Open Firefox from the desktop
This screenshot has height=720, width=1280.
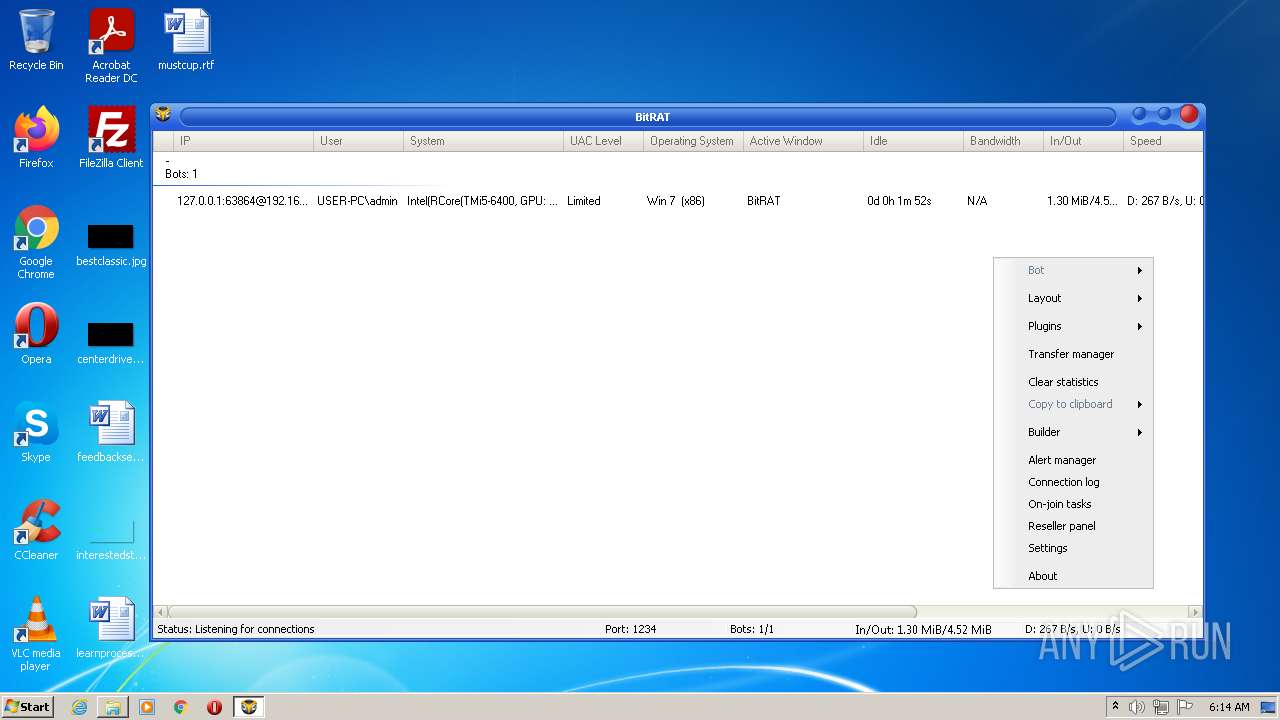[x=36, y=138]
